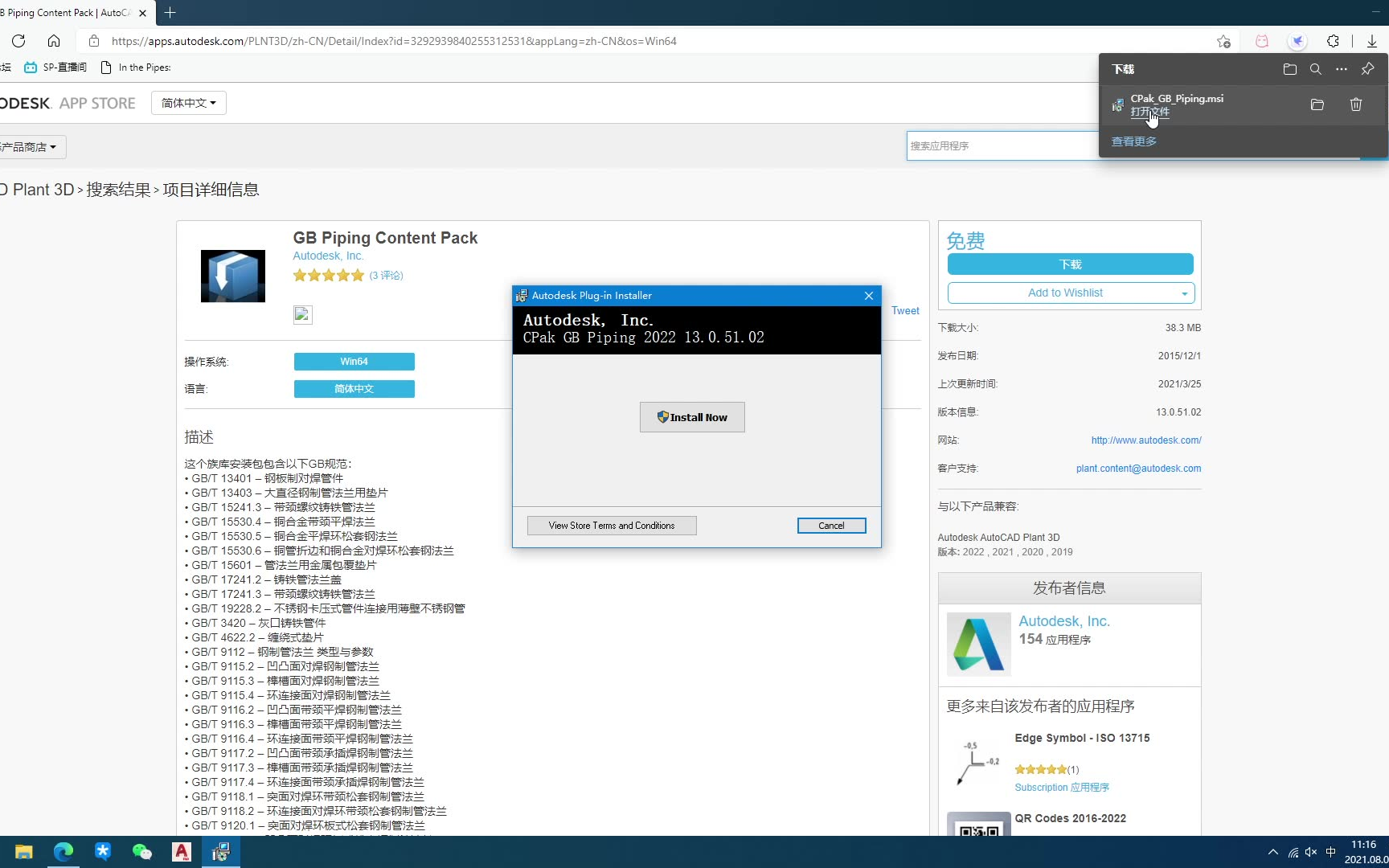1389x868 pixels.
Task: Open the installer taskbar icon
Action: coord(221,852)
